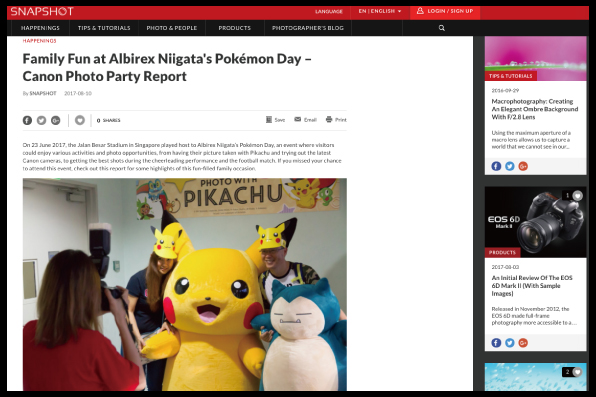Image resolution: width=596 pixels, height=397 pixels.
Task: Toggle heart on bottom blue sidebar card
Action: (577, 372)
